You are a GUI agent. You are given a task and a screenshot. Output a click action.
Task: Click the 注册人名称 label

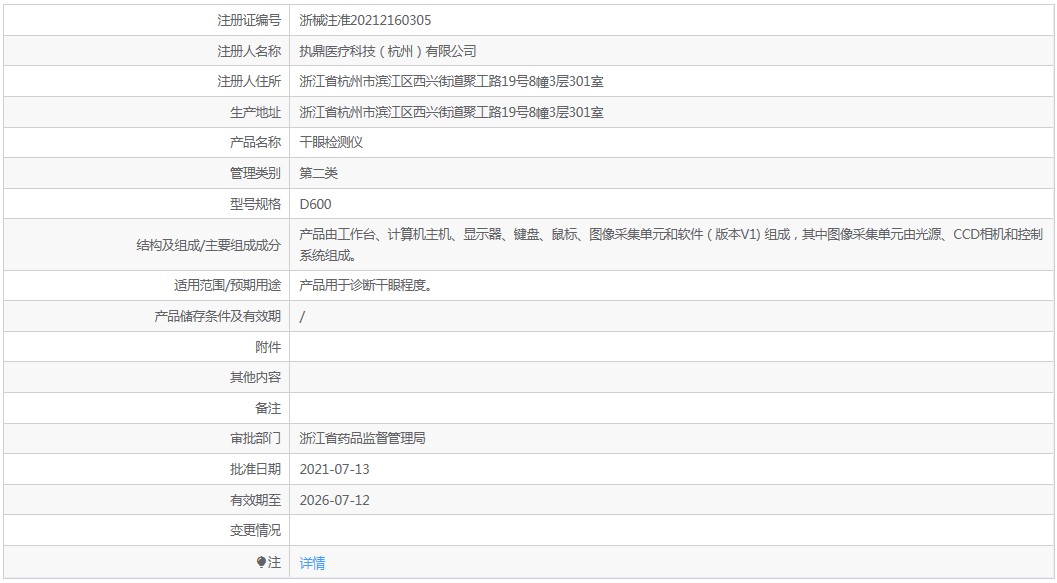(x=249, y=51)
